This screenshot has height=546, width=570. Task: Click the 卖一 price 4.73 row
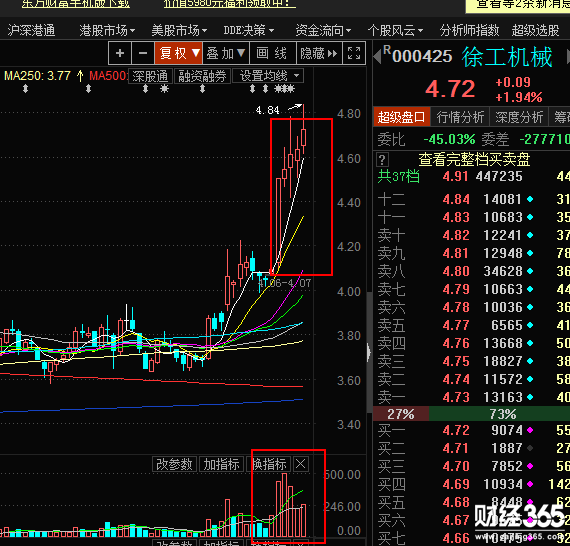[x=471, y=397]
